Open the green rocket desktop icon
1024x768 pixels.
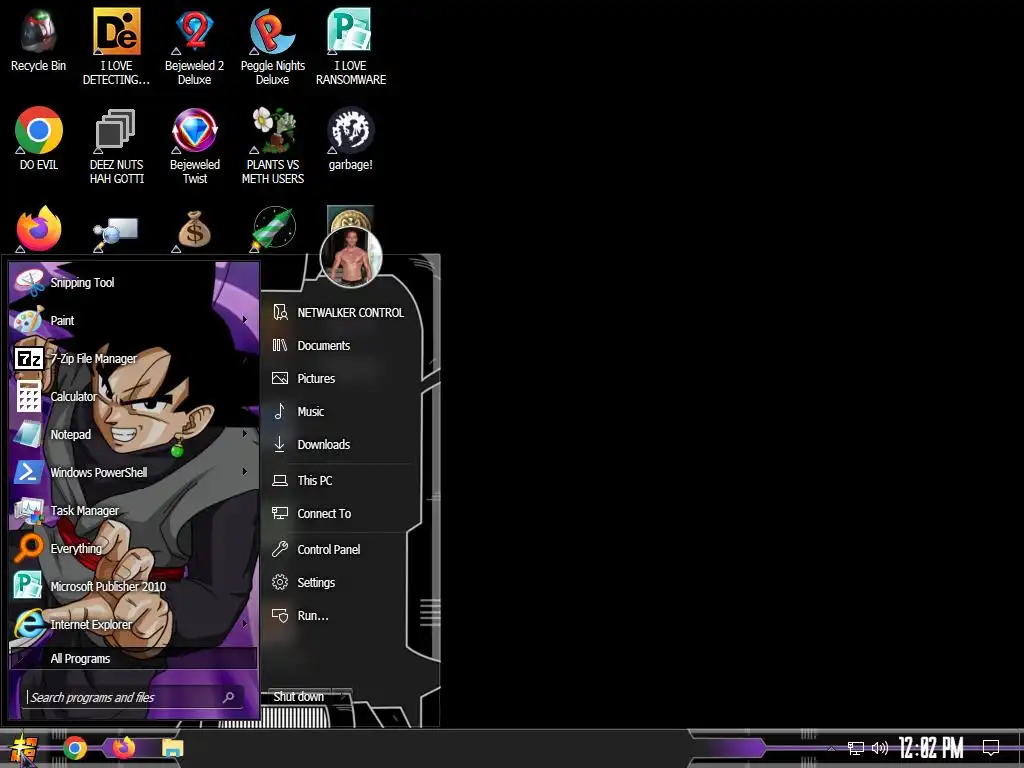pos(274,229)
